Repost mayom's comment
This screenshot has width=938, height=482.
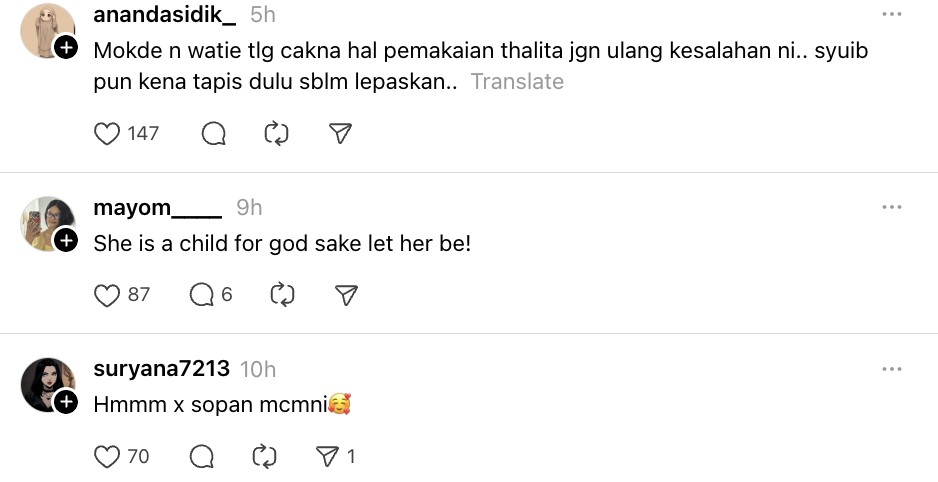pos(283,295)
